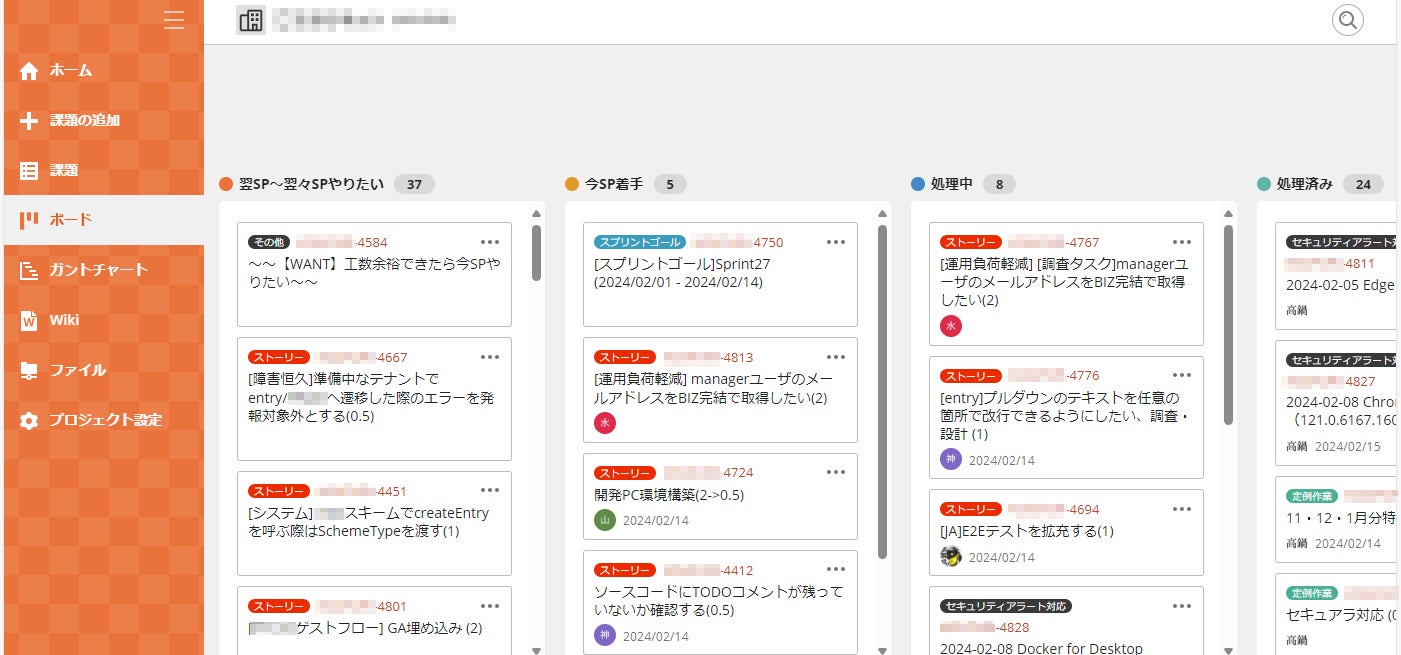Open three-dot menu on Sprint27 card 4750
1401x655 pixels.
(x=836, y=242)
